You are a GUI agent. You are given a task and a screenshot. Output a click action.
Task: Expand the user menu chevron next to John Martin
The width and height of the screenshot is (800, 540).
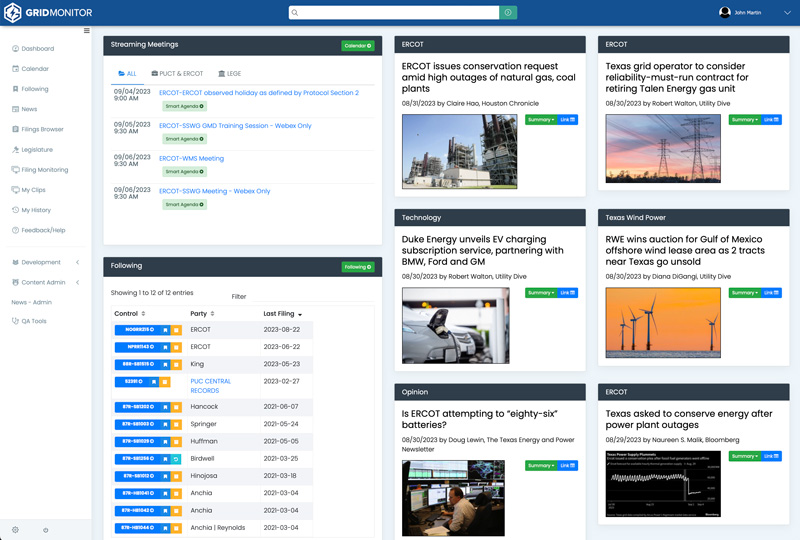[787, 13]
